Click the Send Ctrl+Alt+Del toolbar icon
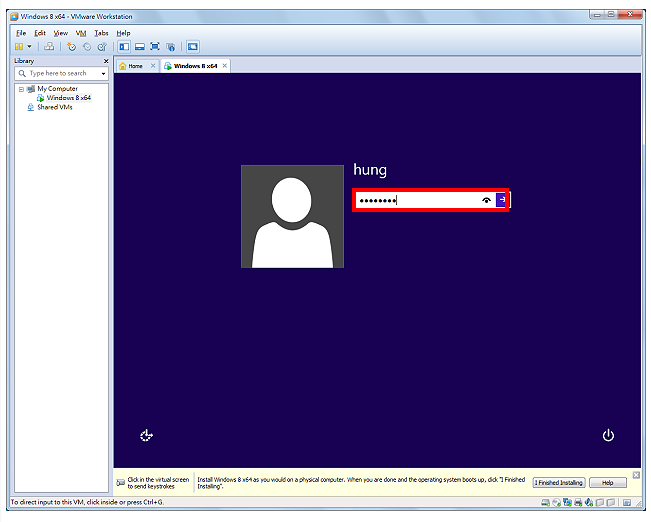651x522 pixels. tap(49, 47)
